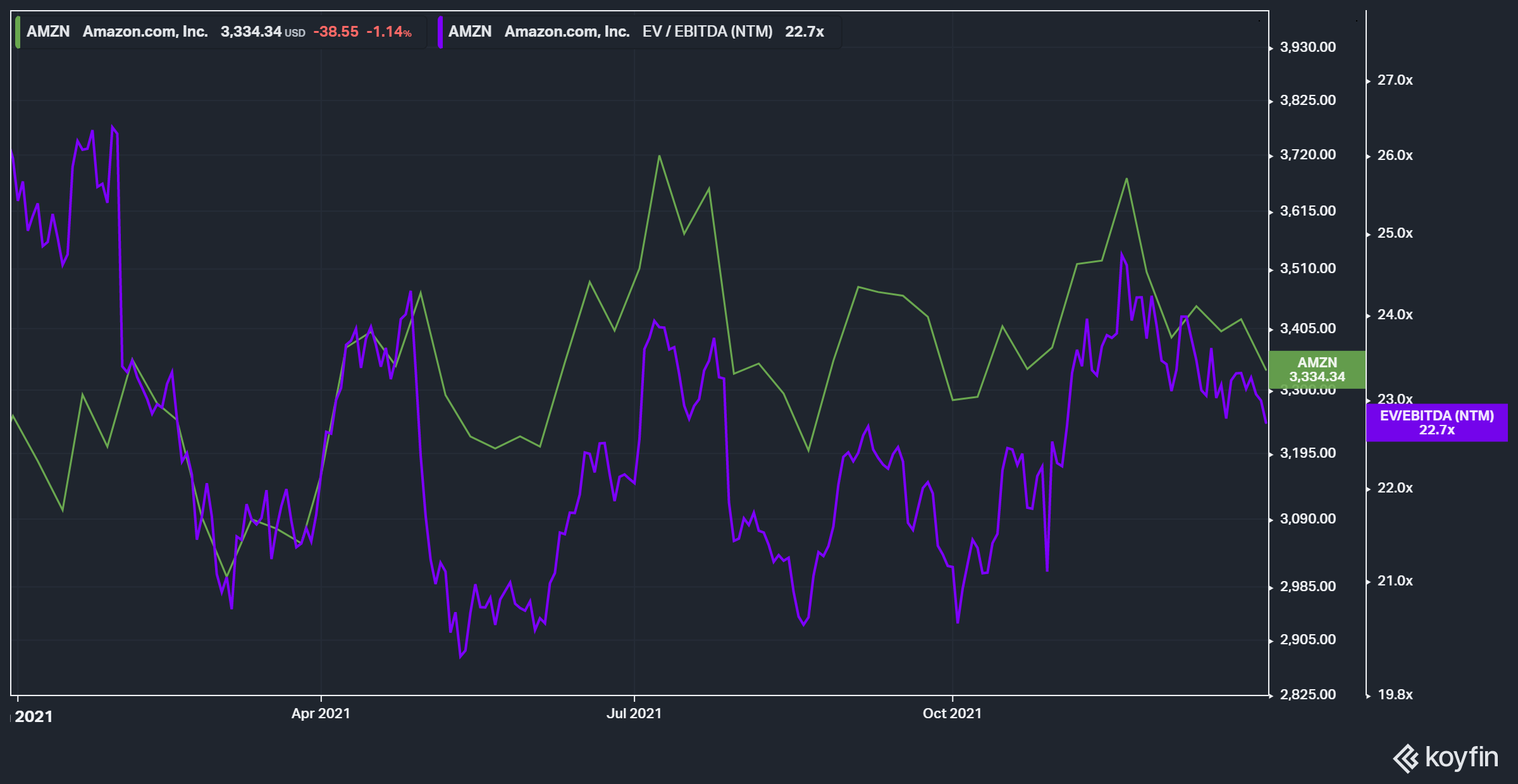Click the AMZN price legend box
Screen dimensions: 1518x784
221,32
